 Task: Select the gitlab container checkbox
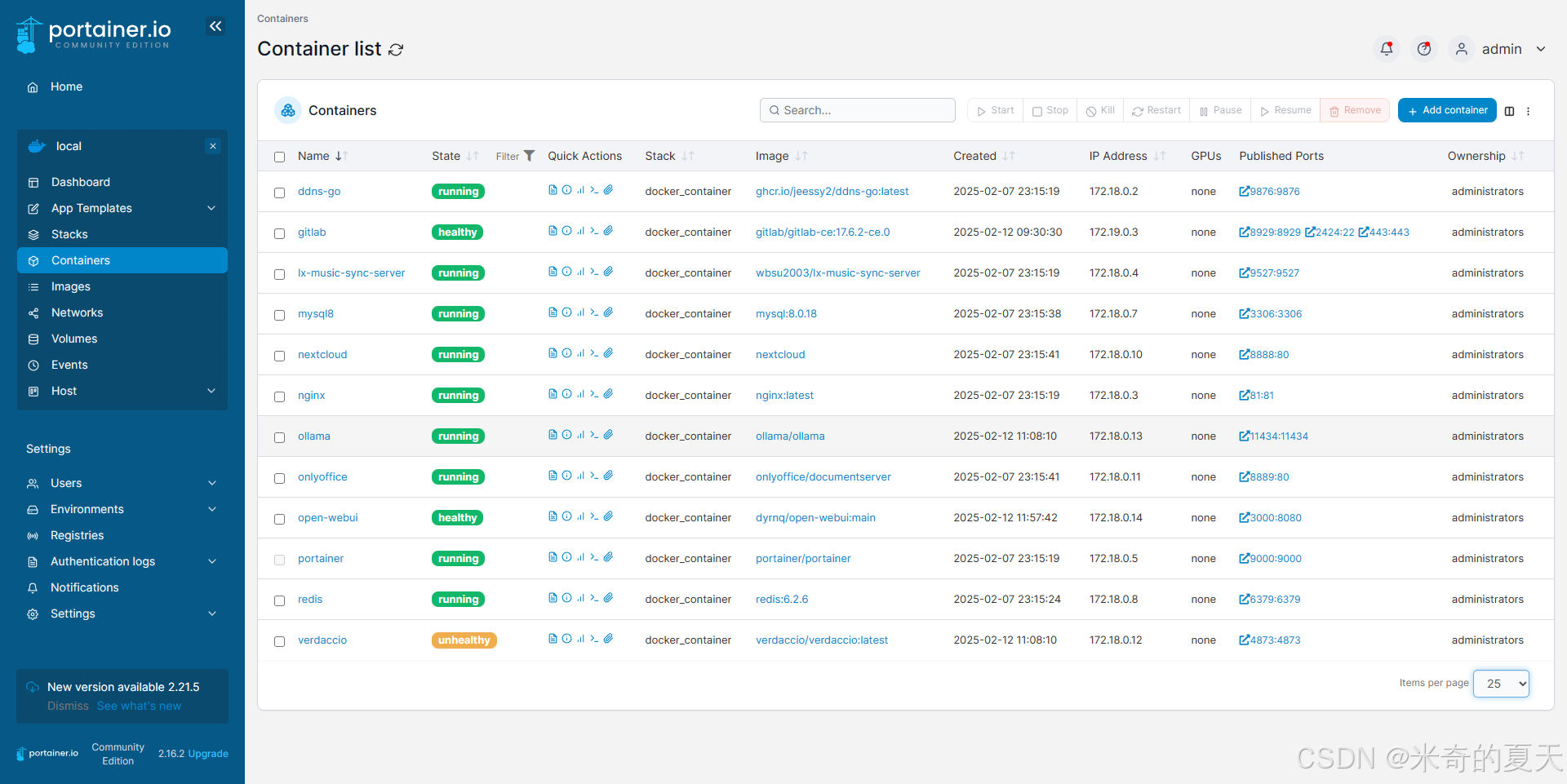pos(279,233)
